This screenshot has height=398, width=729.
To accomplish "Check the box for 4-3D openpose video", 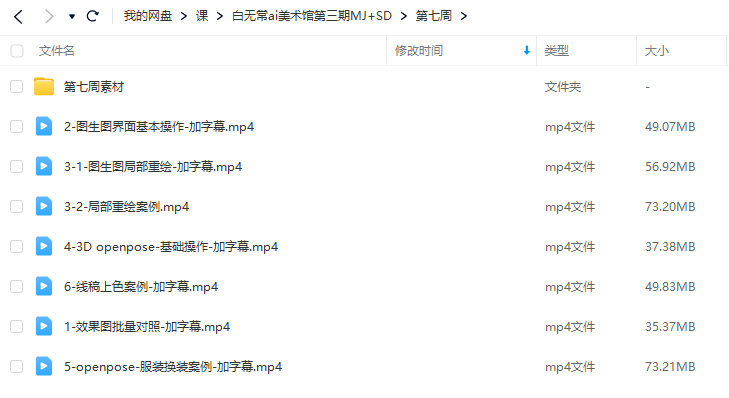I will (17, 246).
